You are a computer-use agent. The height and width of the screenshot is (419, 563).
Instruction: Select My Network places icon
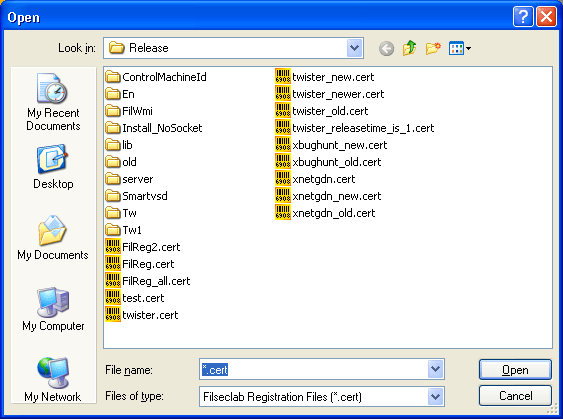click(x=53, y=380)
